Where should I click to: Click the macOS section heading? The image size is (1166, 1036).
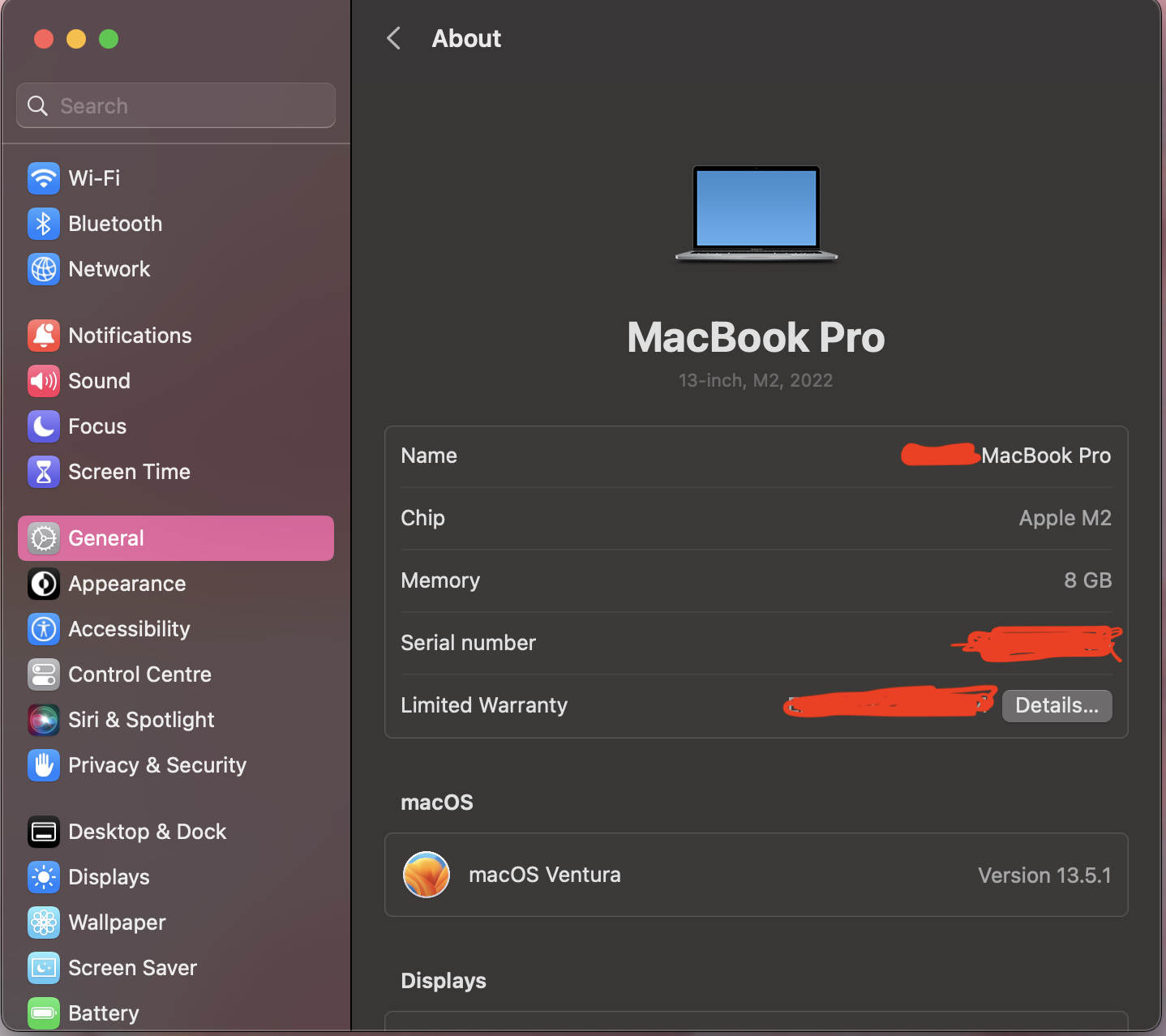437,803
